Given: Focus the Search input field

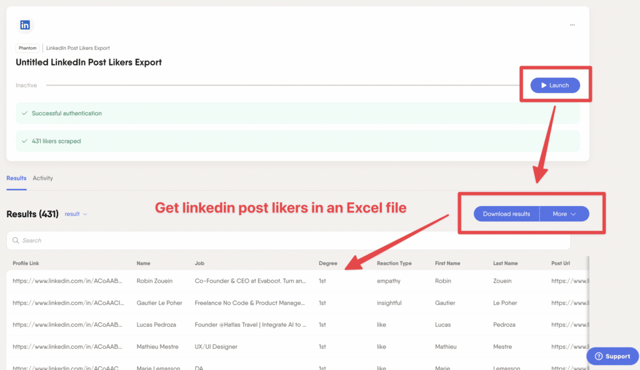Looking at the screenshot, I should [288, 240].
